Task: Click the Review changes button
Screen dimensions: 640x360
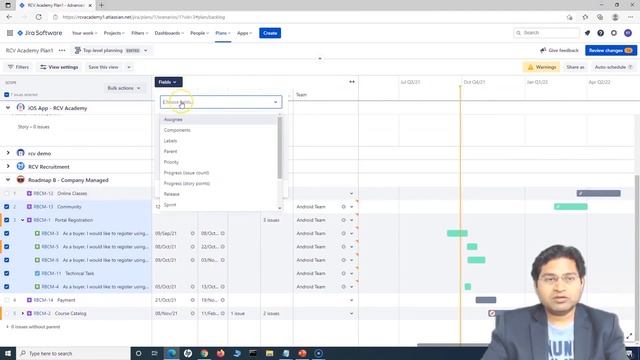Action: (x=611, y=51)
